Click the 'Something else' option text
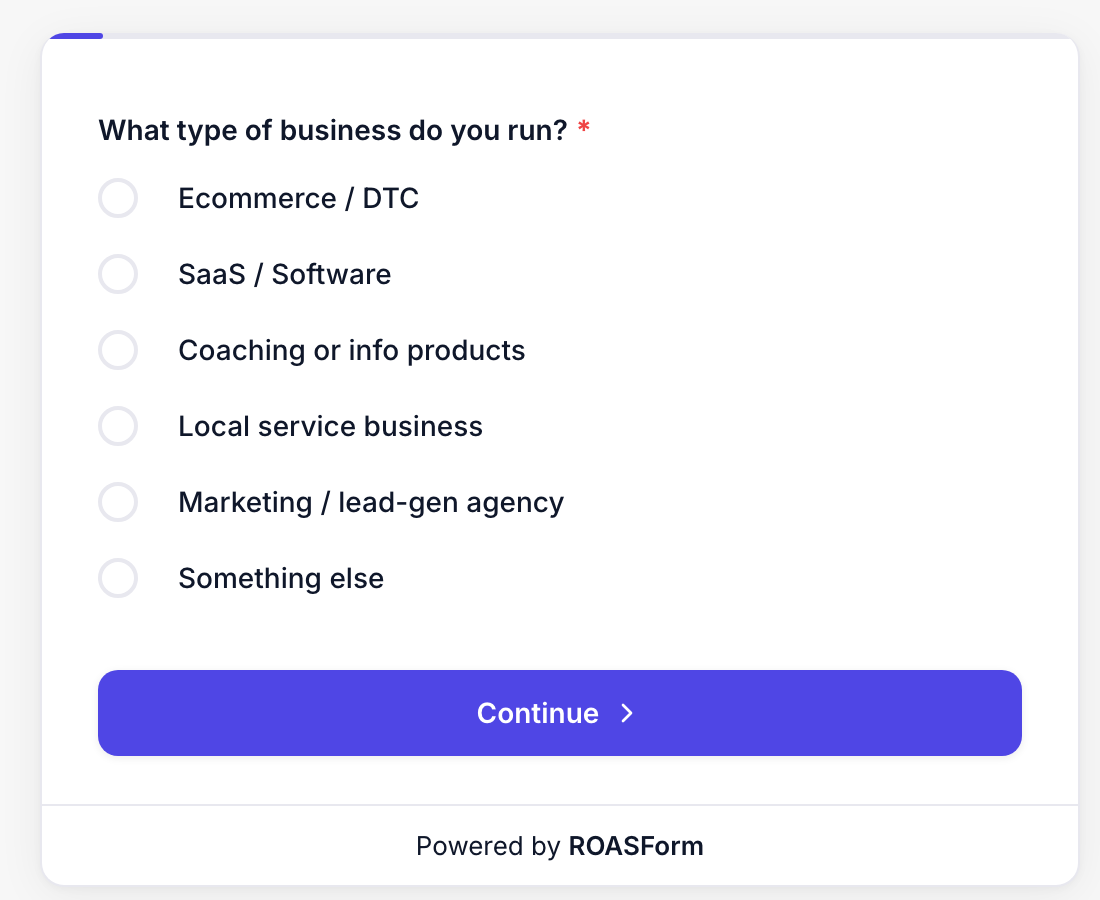The width and height of the screenshot is (1100, 900). (x=281, y=579)
